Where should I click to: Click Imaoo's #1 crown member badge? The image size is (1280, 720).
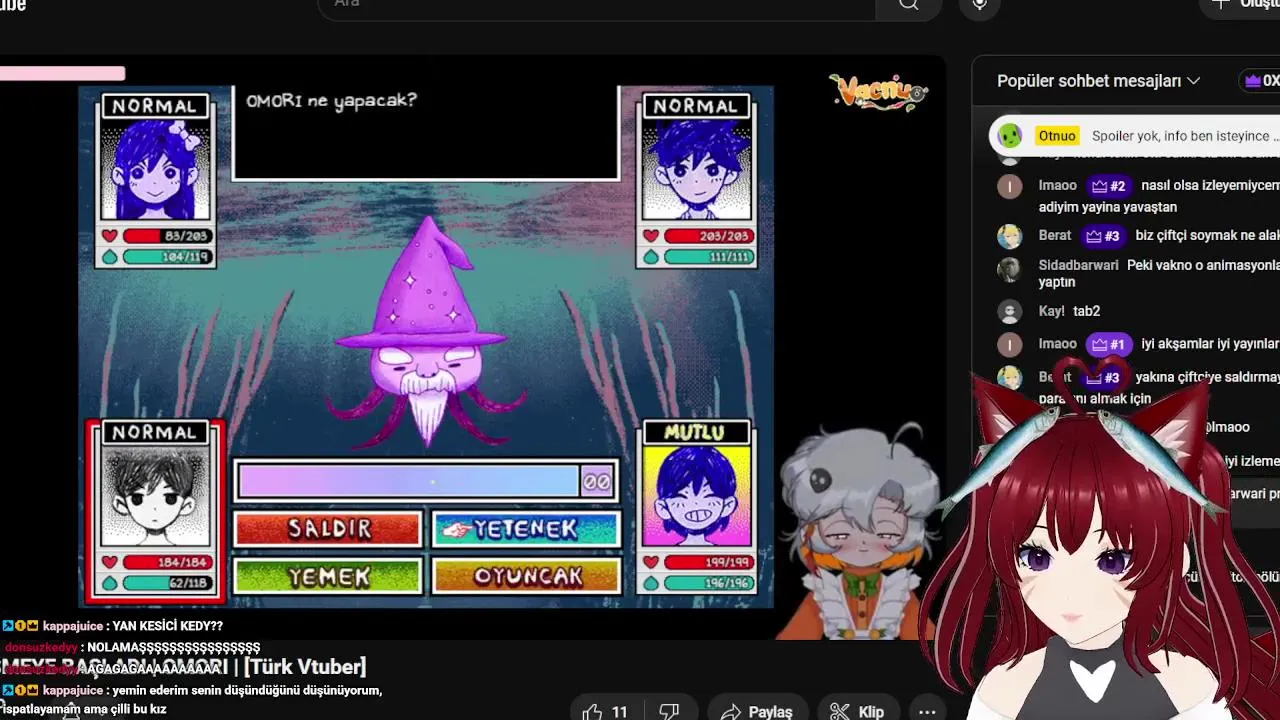(1108, 344)
